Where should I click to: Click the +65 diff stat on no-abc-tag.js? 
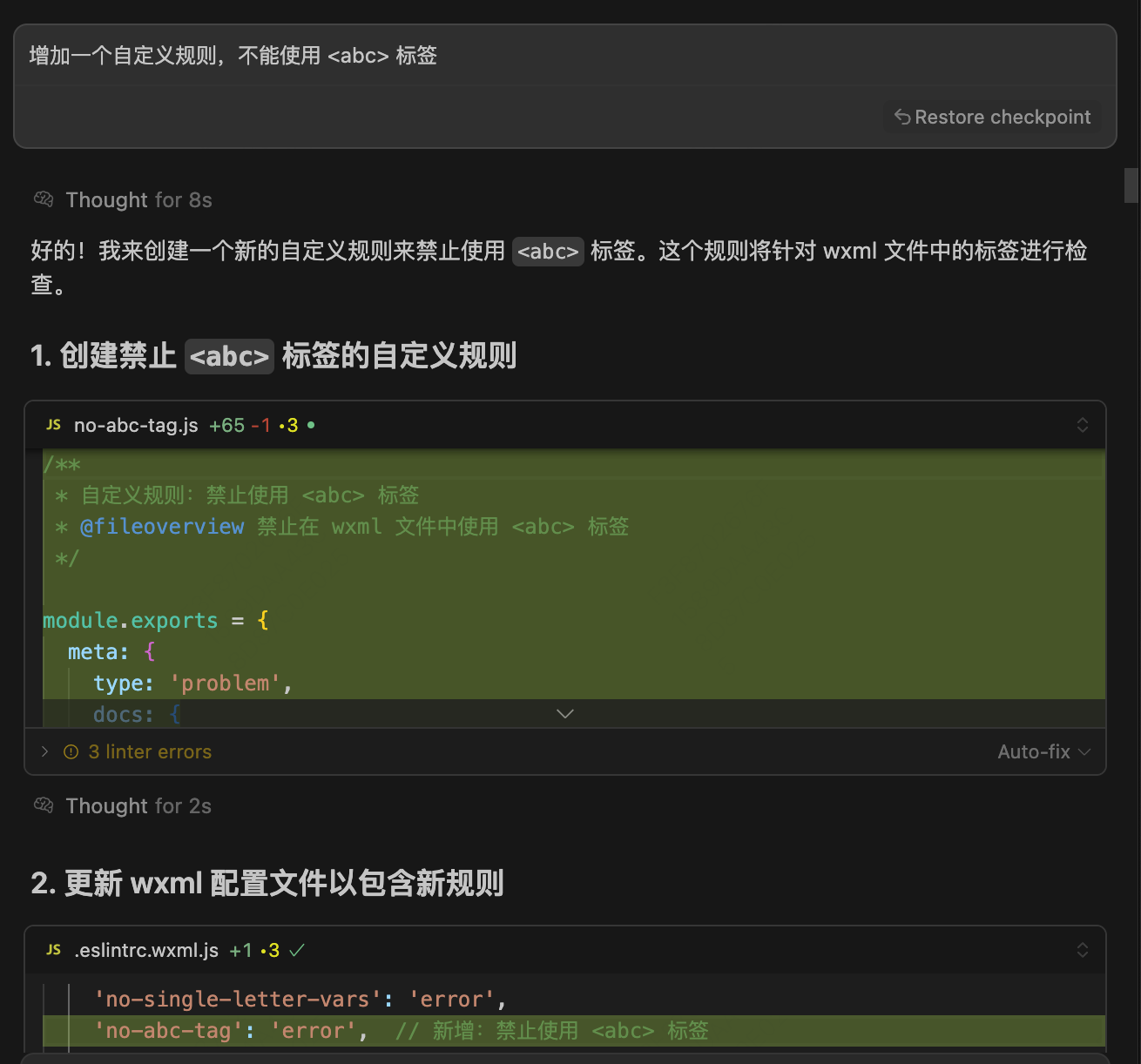click(x=226, y=425)
